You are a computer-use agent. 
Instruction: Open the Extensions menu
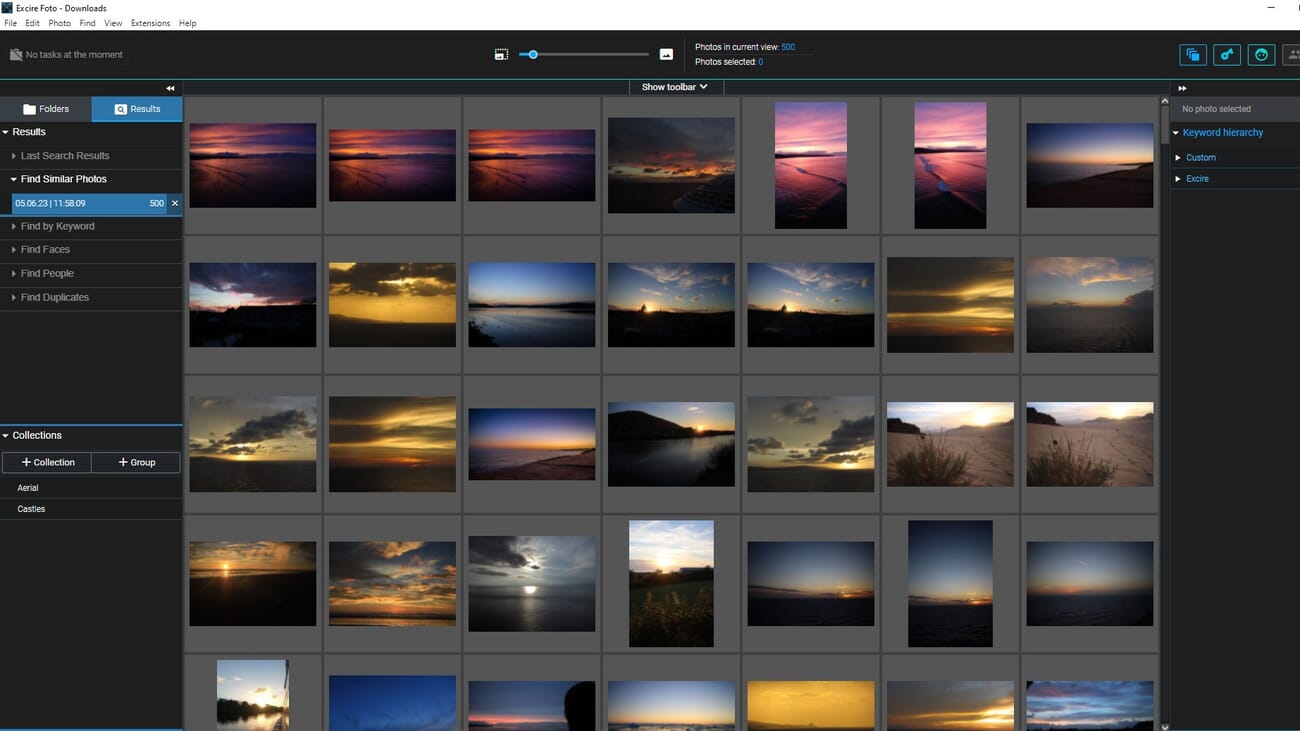point(150,23)
